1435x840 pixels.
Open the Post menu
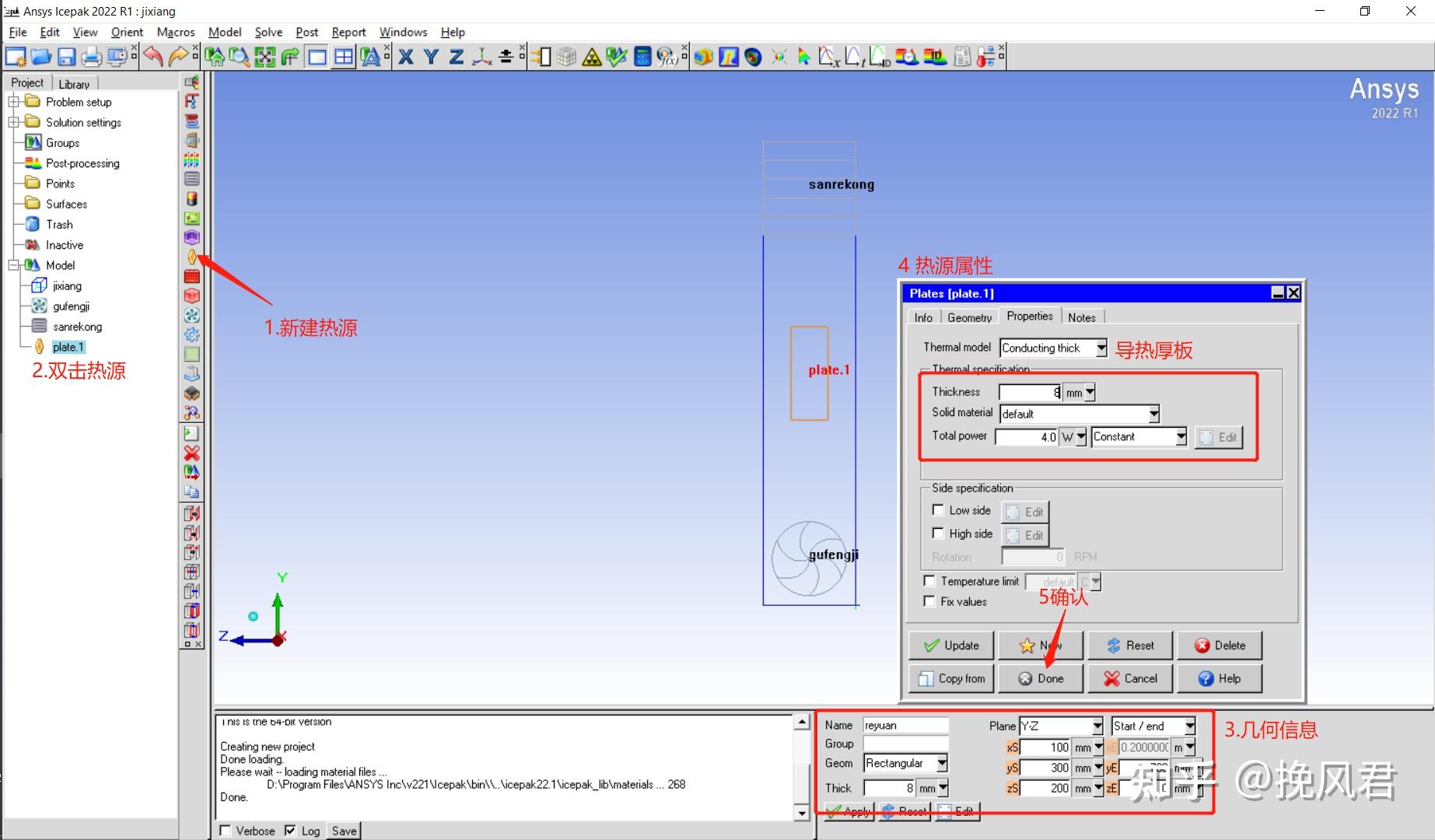coord(307,32)
